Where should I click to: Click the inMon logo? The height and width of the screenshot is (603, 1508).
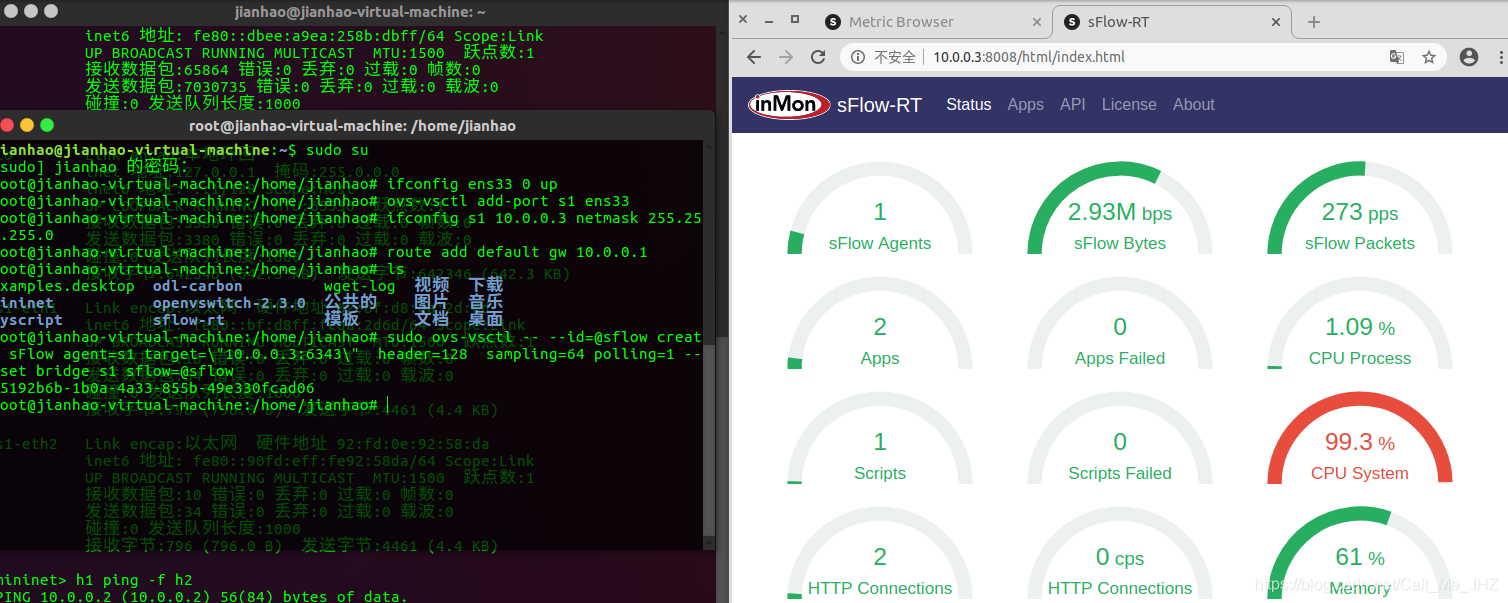pyautogui.click(x=789, y=104)
